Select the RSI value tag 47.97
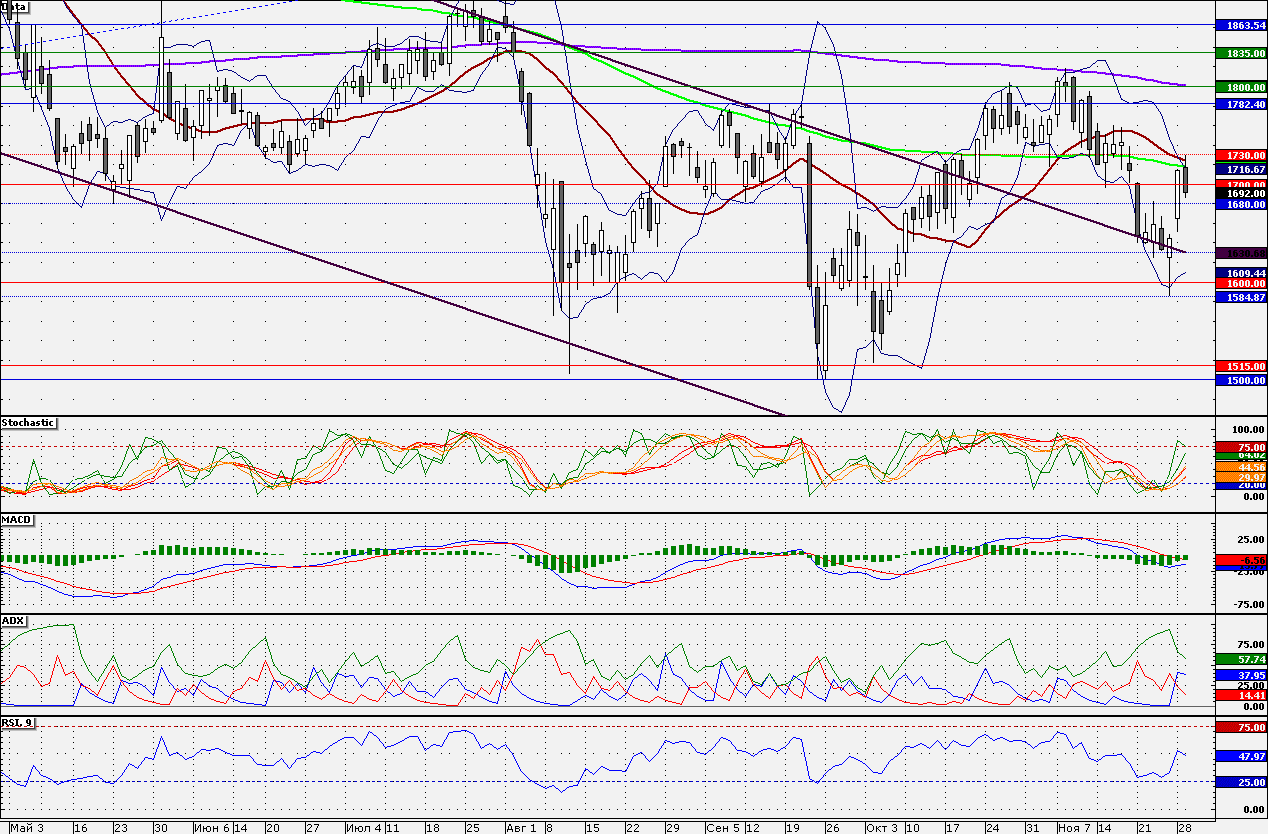 pyautogui.click(x=1240, y=758)
